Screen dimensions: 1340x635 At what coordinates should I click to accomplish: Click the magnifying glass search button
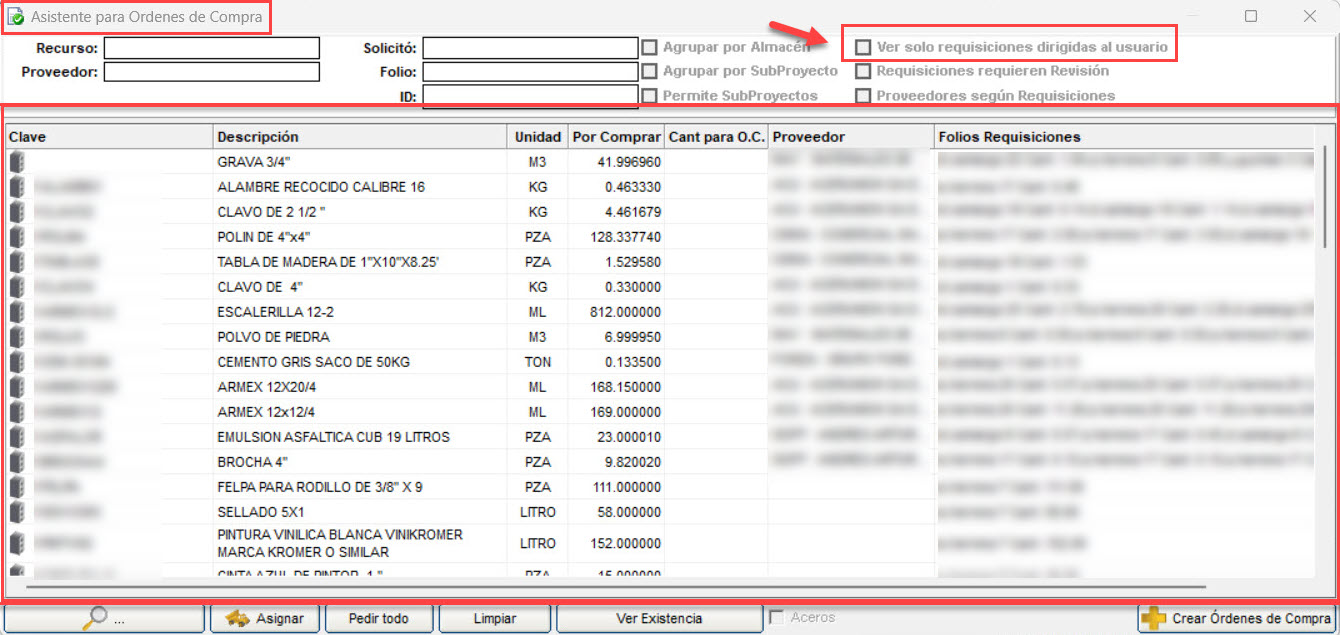coord(104,618)
